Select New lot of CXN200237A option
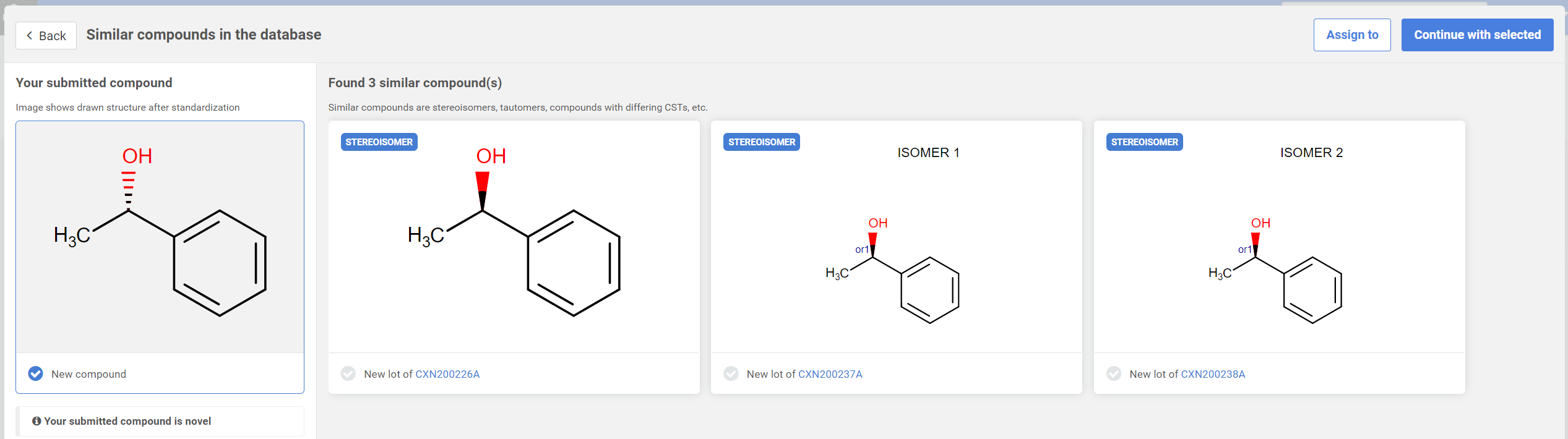Viewport: 1568px width, 439px height. pyautogui.click(x=731, y=374)
